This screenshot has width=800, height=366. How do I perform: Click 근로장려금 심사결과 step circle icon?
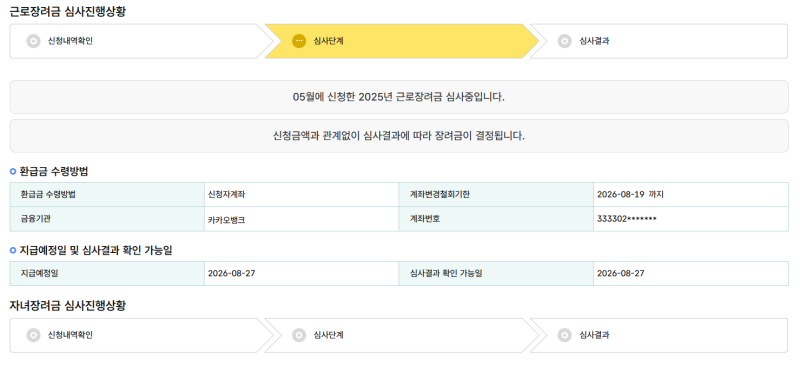tap(564, 41)
